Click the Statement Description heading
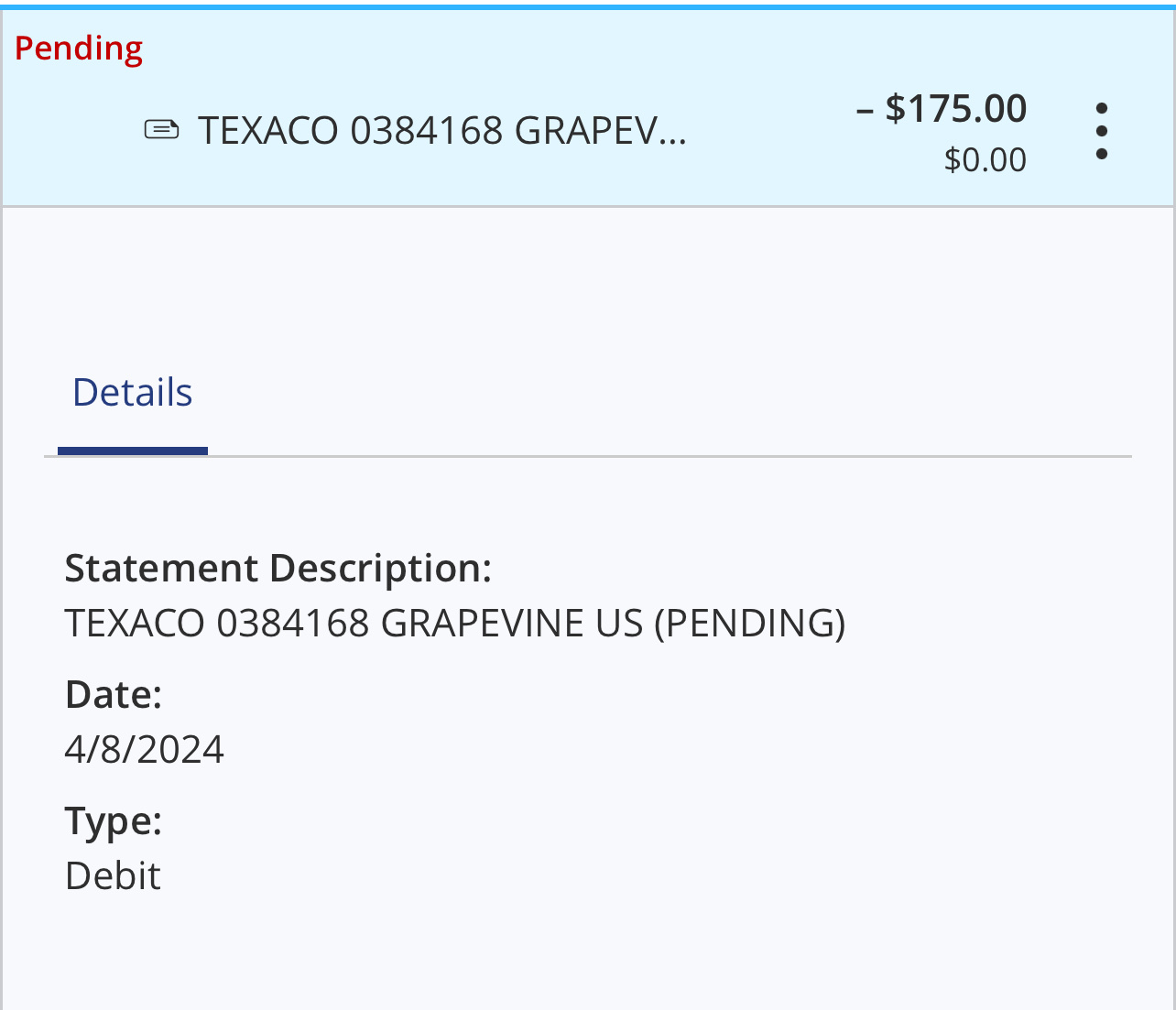The height and width of the screenshot is (1010, 1176). [278, 569]
